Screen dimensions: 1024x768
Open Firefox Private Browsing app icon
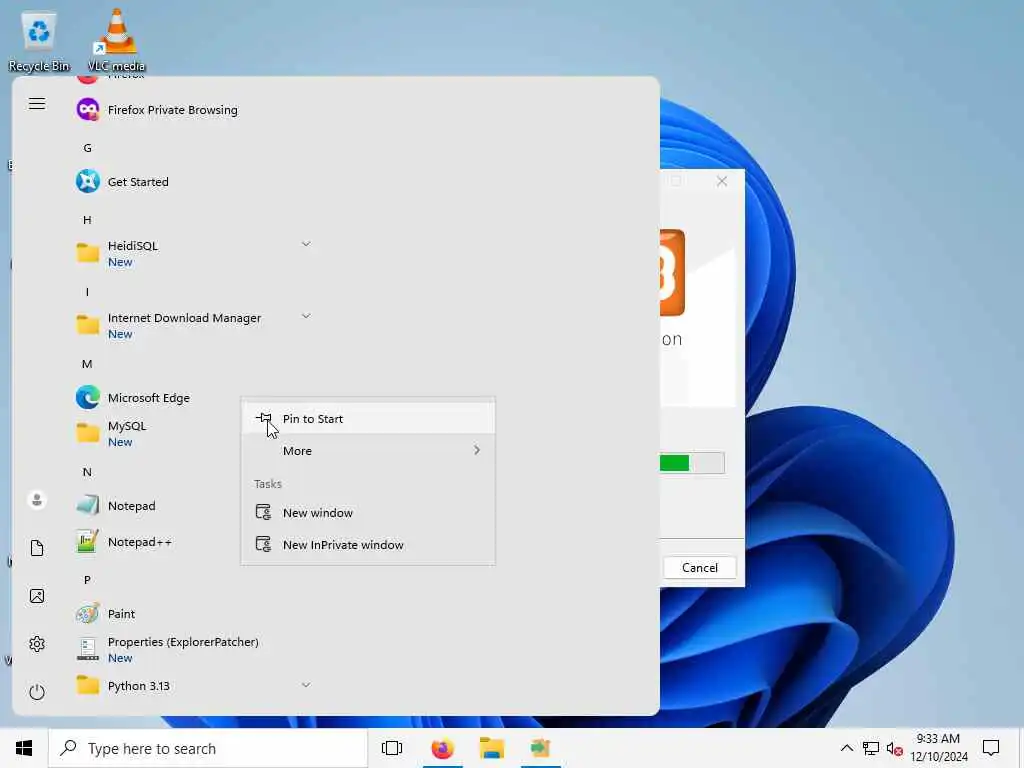pyautogui.click(x=88, y=109)
